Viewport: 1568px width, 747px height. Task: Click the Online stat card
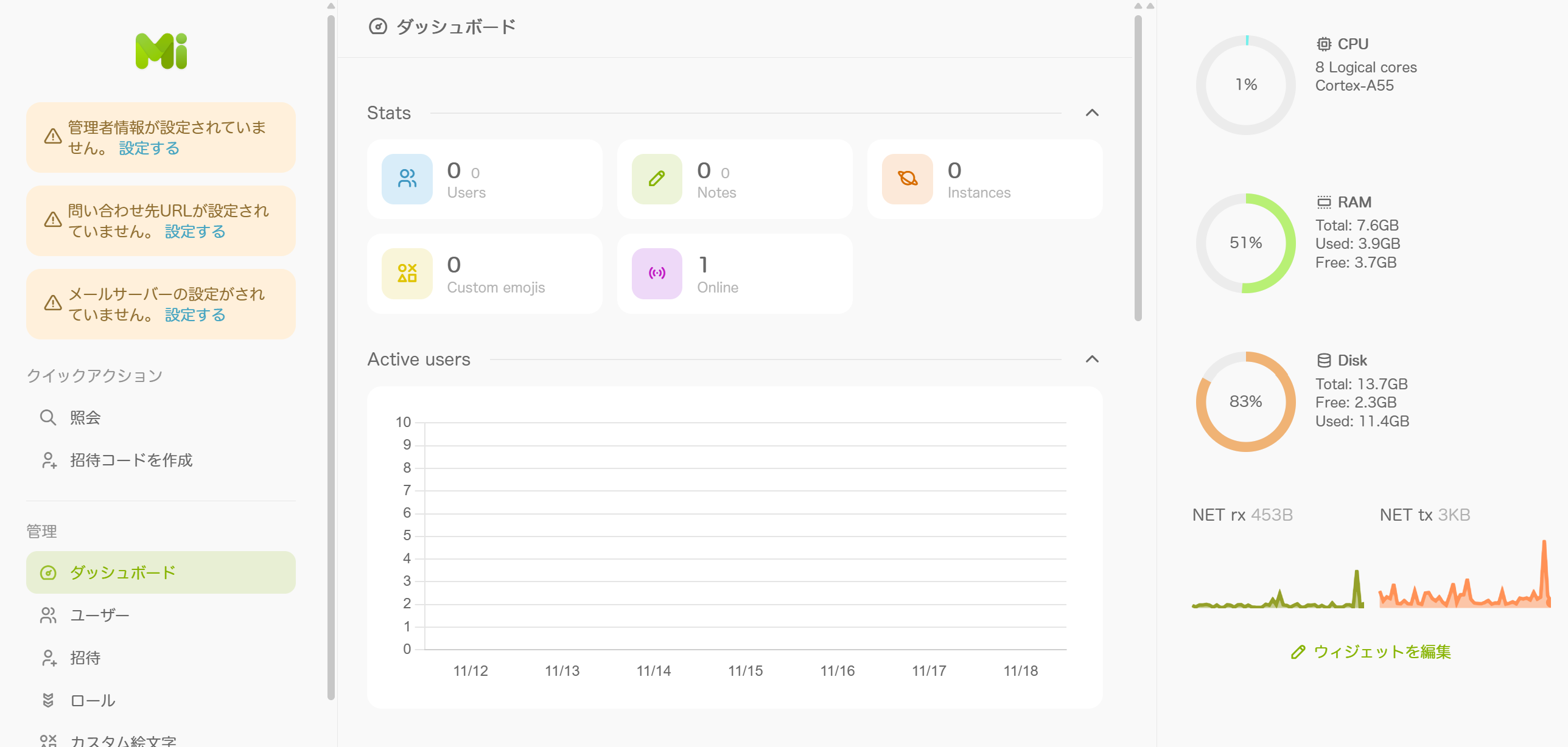click(x=735, y=273)
